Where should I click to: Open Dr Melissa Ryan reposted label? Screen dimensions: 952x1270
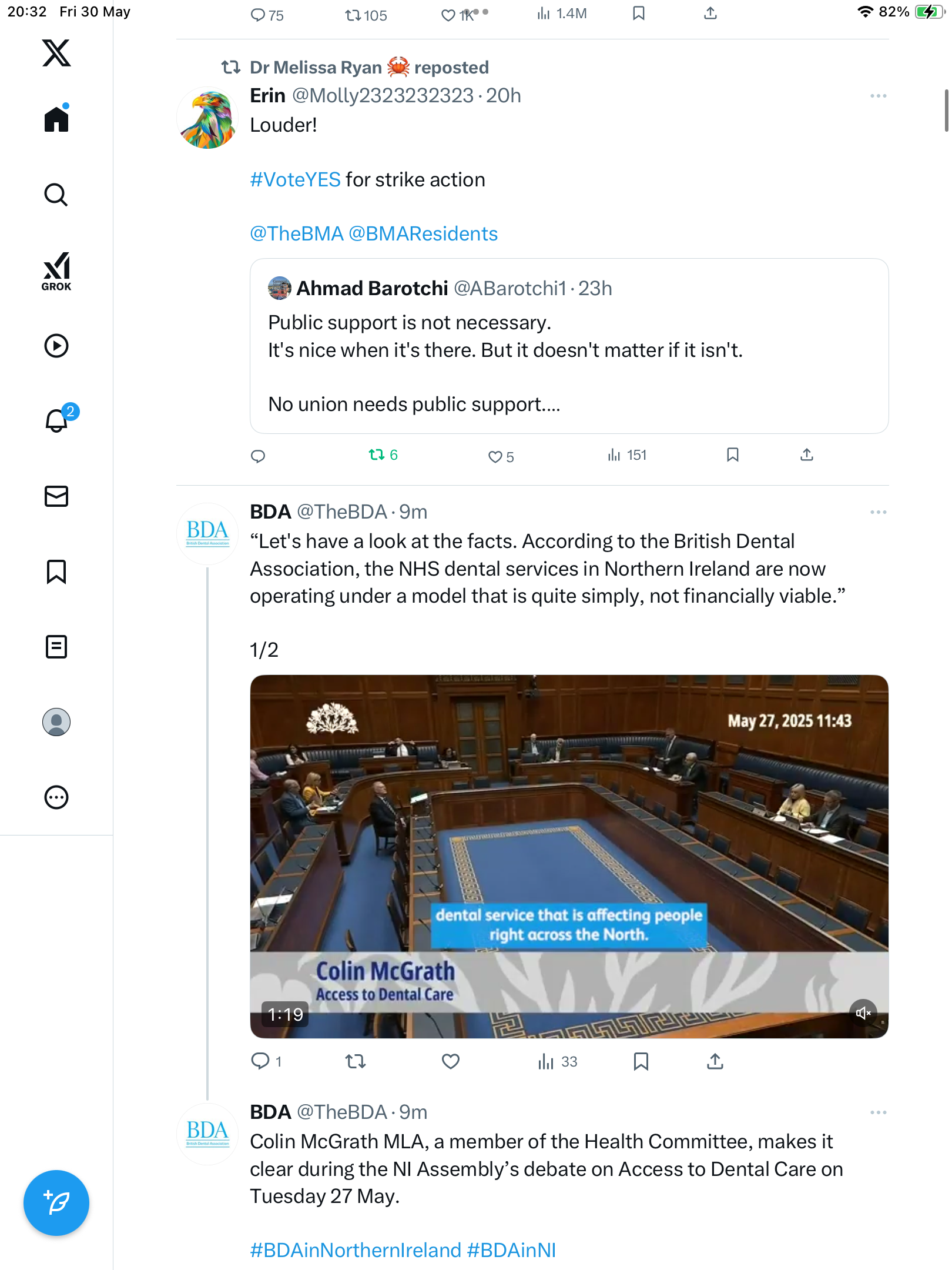click(369, 68)
